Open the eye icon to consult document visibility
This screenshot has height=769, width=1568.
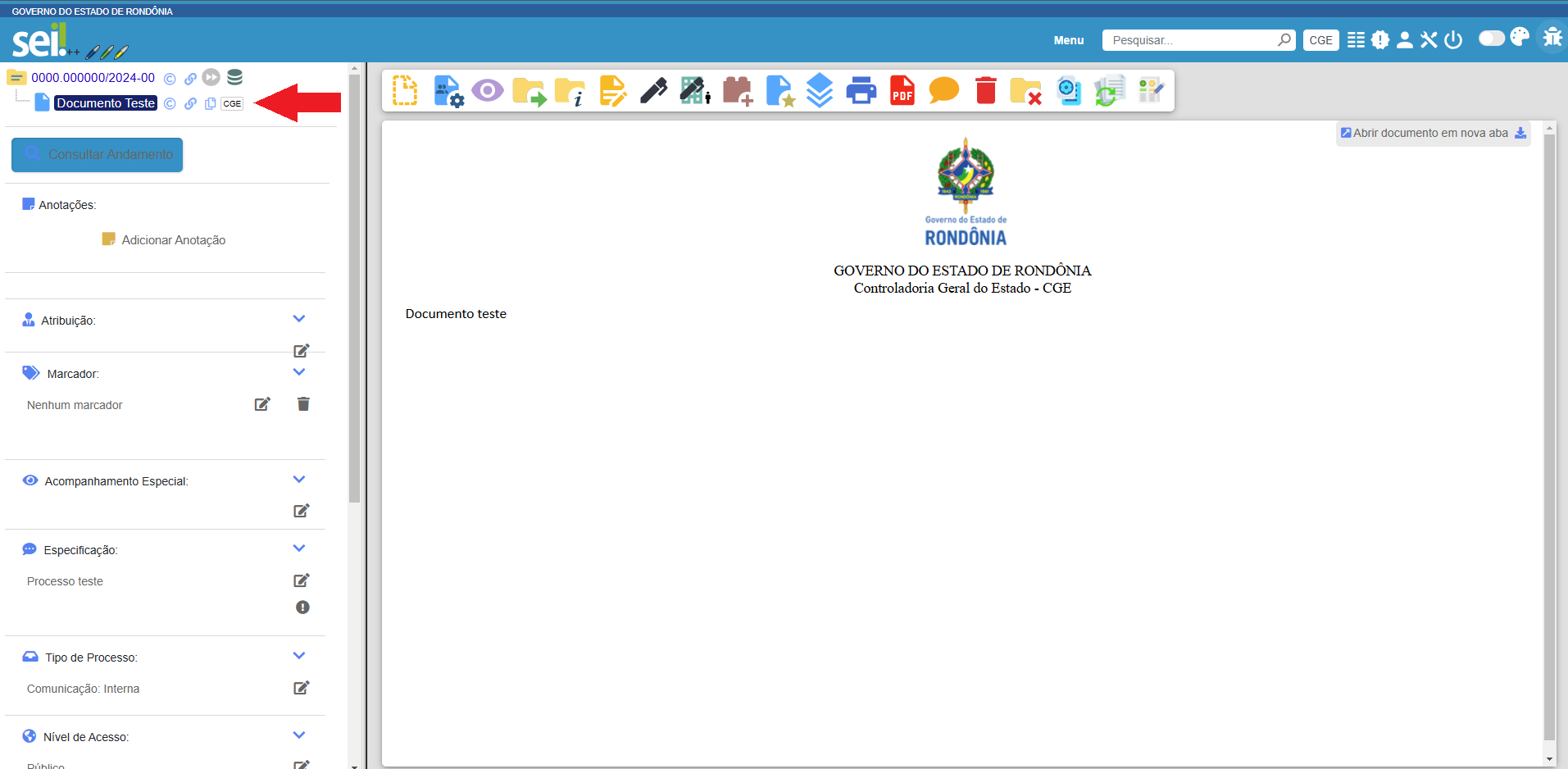(488, 90)
